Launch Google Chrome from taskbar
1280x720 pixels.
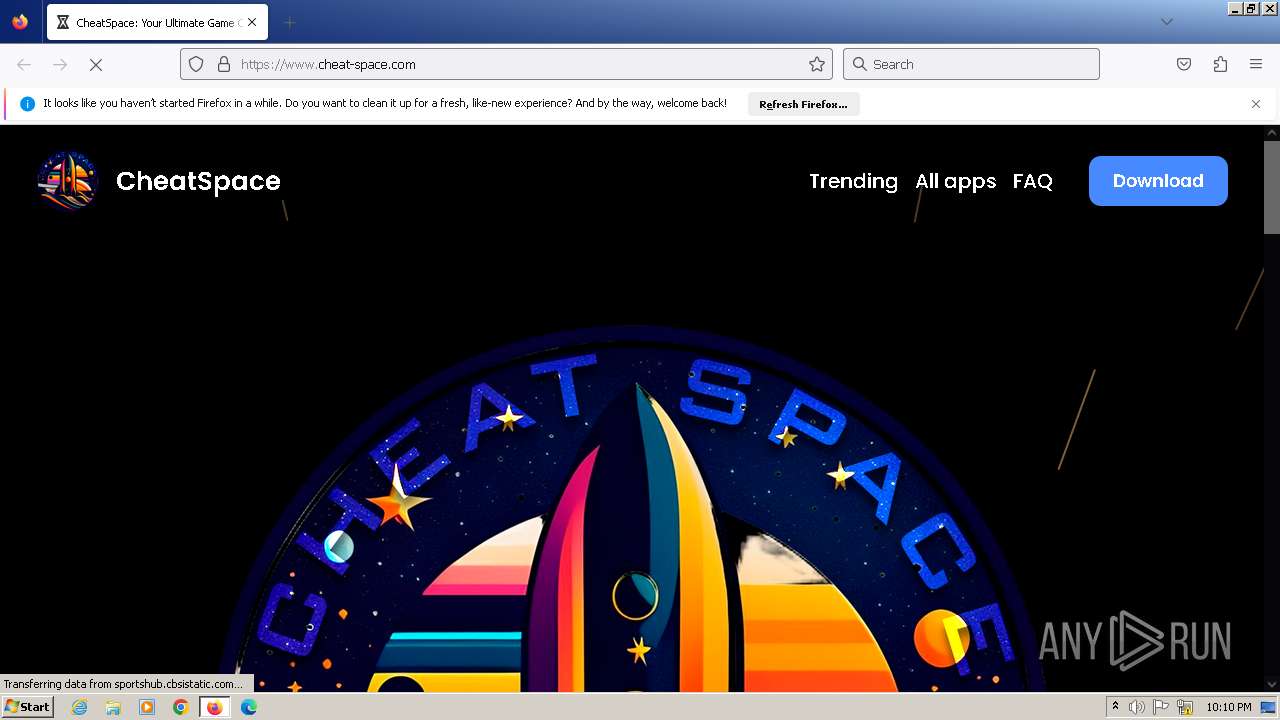tap(181, 707)
